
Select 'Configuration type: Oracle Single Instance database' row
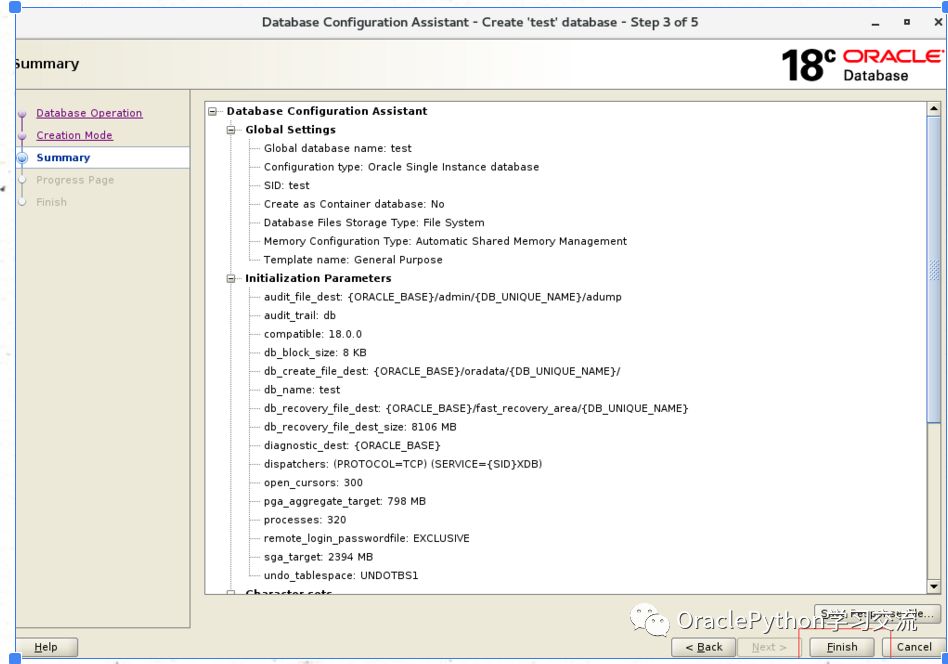coord(401,168)
